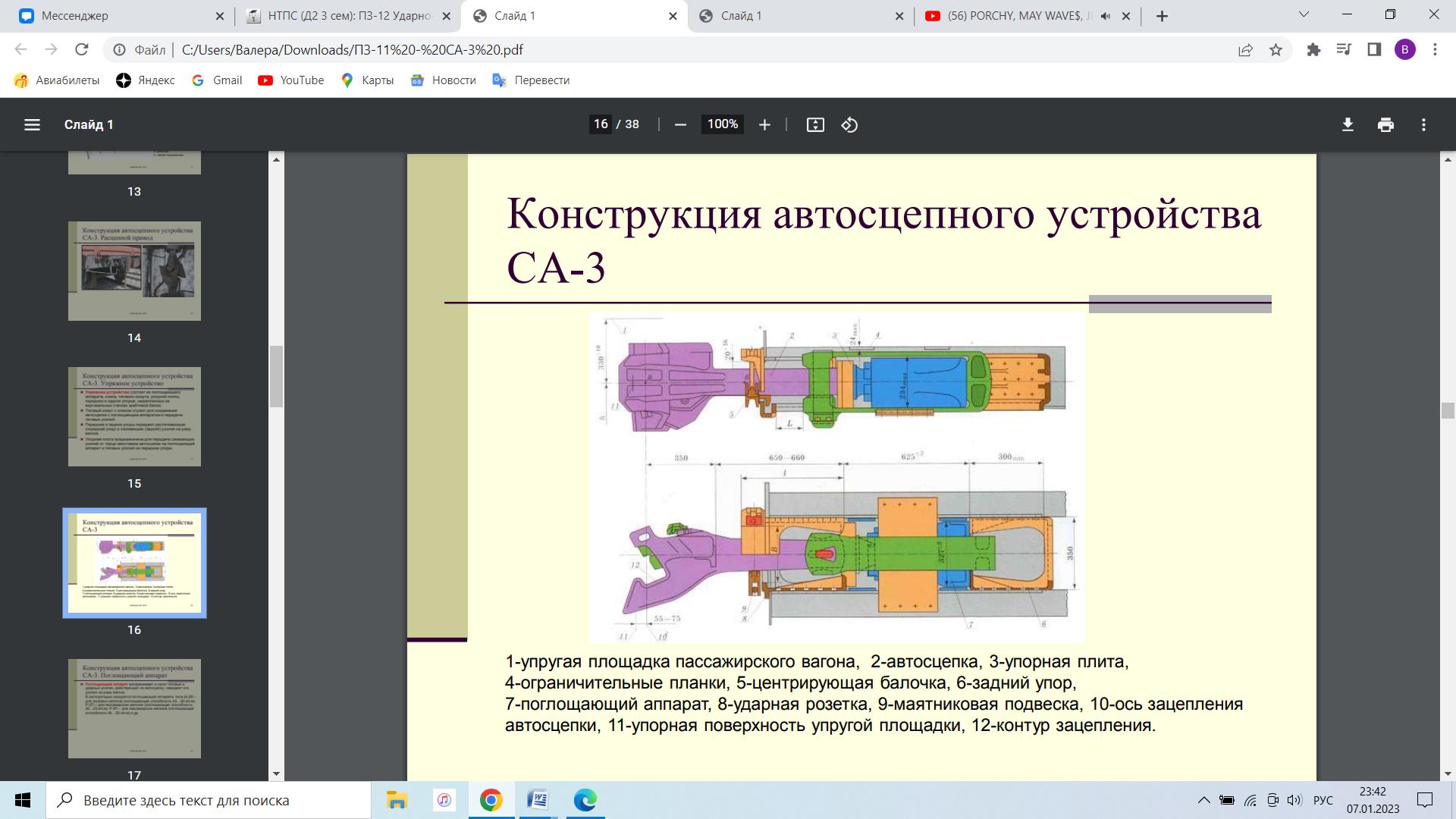Show hidden system tray icons
The height and width of the screenshot is (819, 1456).
click(x=1203, y=800)
